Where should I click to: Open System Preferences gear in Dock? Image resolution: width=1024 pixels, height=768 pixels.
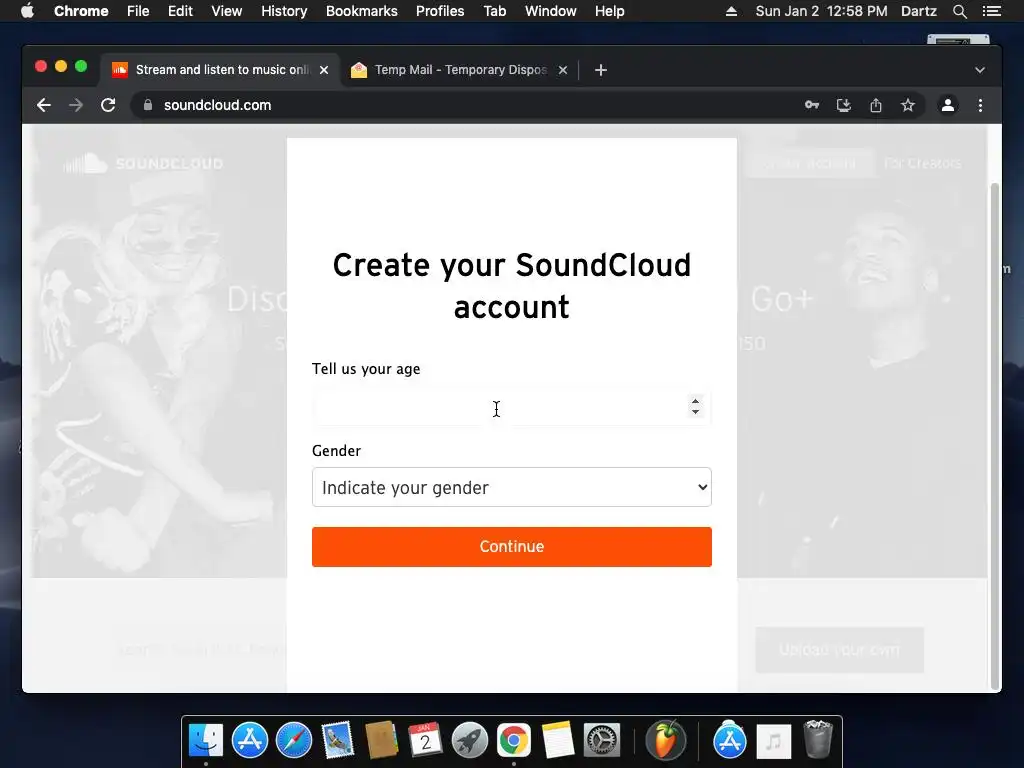(x=601, y=741)
